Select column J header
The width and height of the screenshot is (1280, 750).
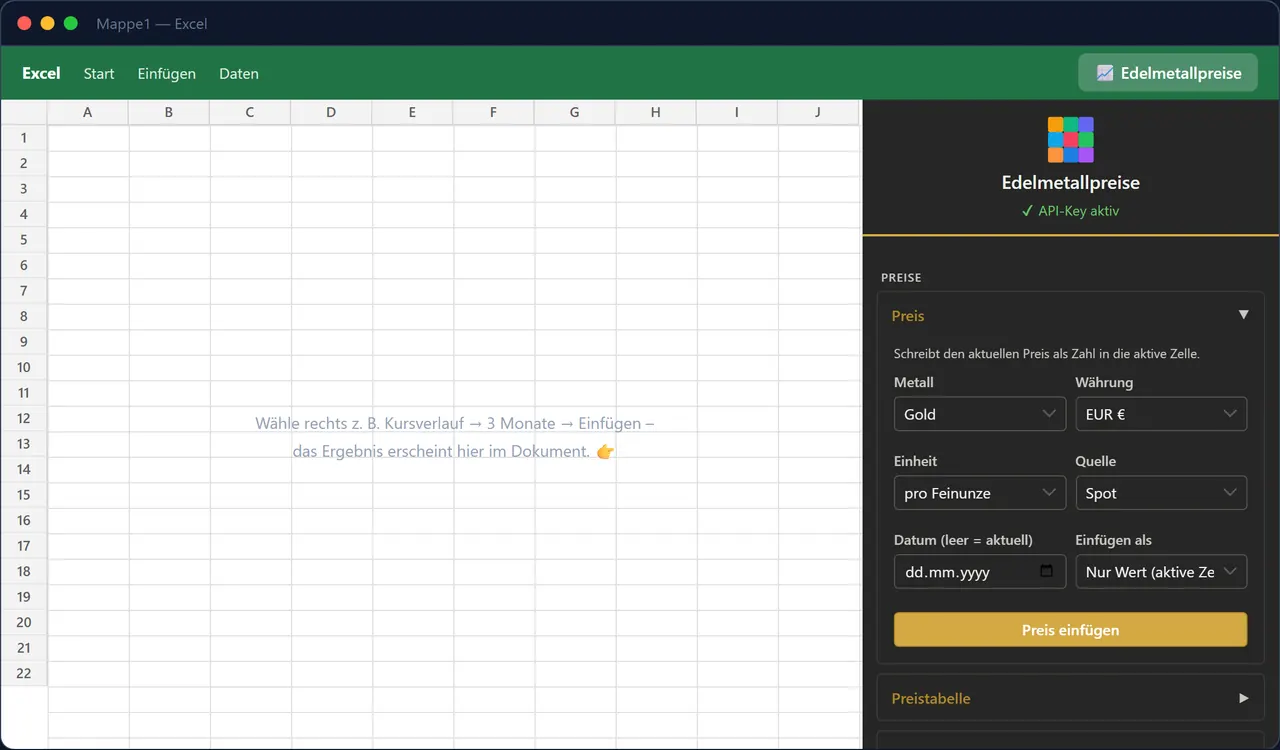click(x=817, y=112)
